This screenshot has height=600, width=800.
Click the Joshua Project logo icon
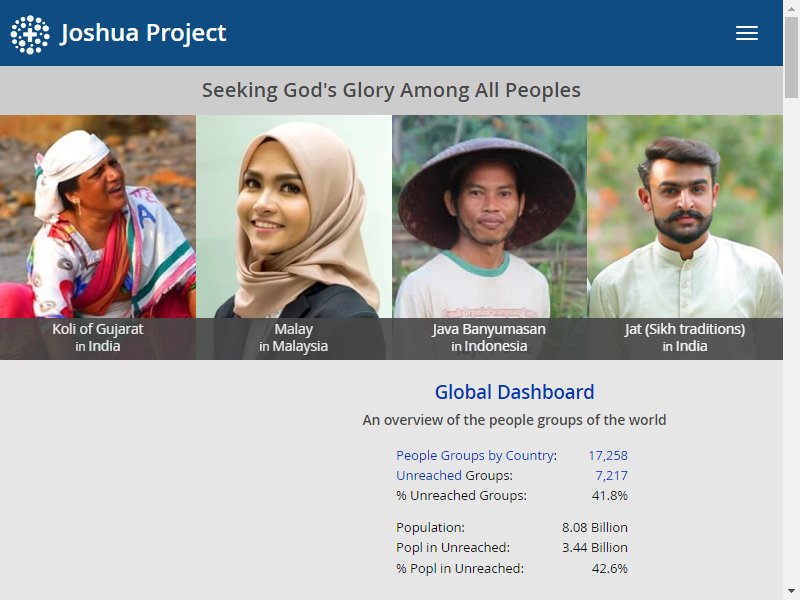pyautogui.click(x=30, y=34)
